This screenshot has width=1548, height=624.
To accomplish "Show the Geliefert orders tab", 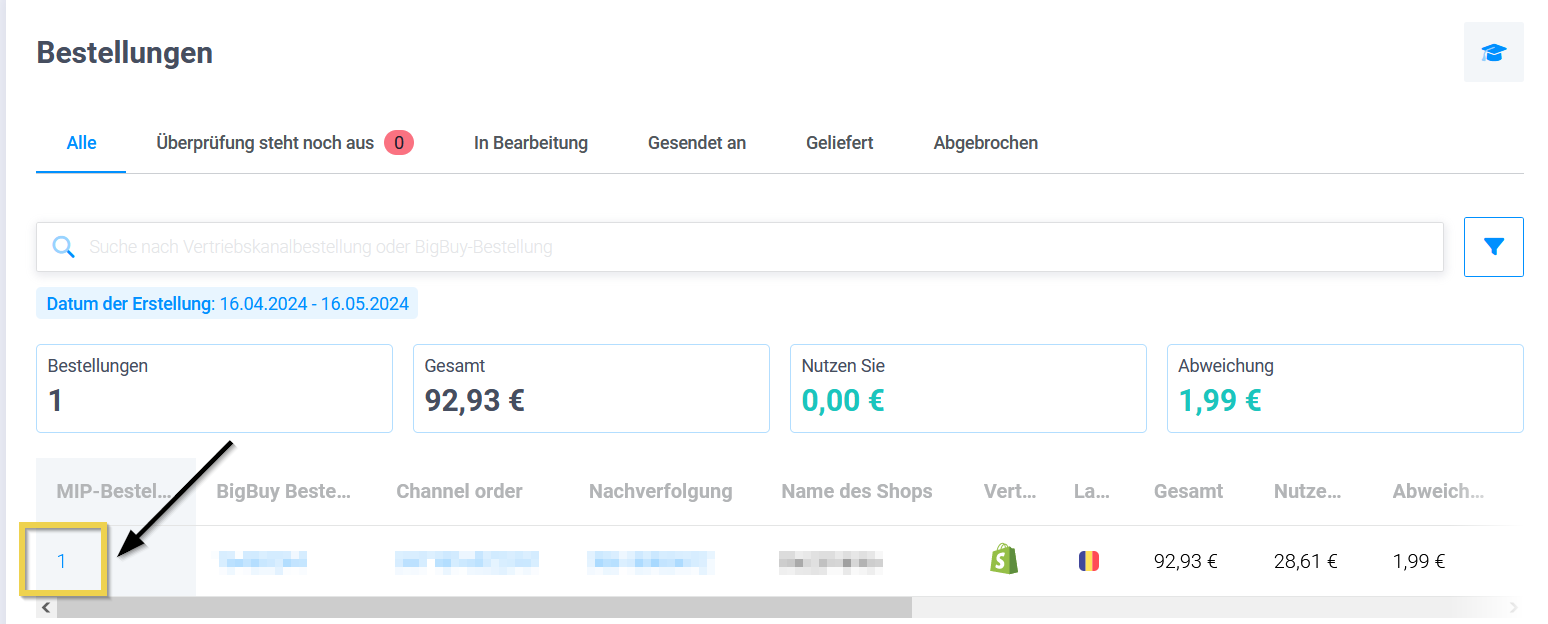I will [839, 143].
